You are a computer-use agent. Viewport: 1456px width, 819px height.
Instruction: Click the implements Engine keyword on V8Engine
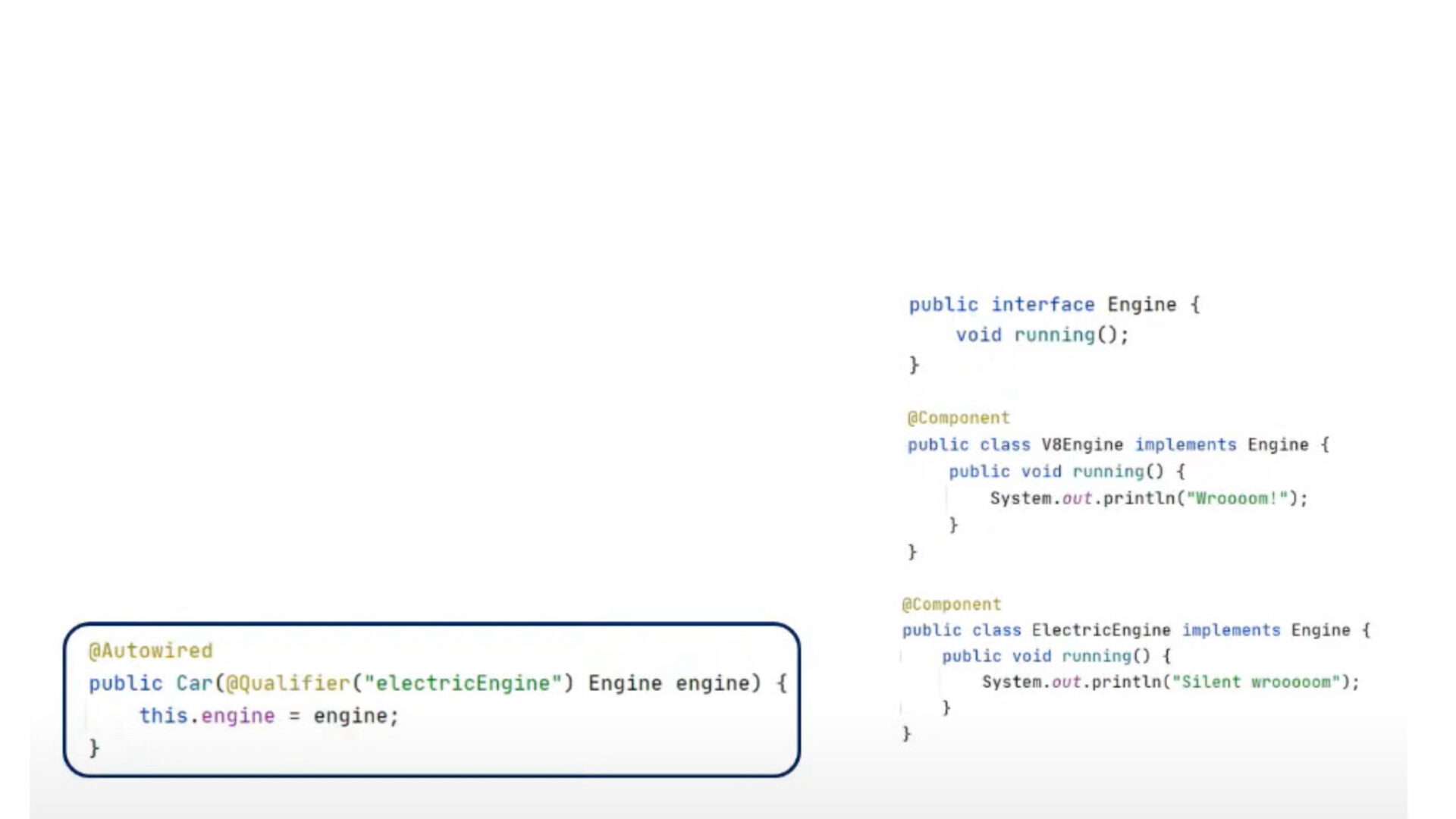pos(1186,444)
